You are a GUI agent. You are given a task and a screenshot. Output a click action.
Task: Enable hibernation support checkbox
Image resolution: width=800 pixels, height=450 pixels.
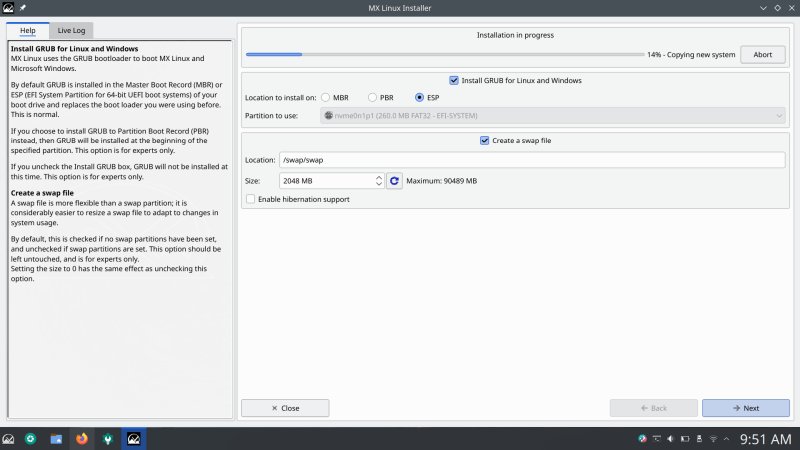tap(251, 199)
